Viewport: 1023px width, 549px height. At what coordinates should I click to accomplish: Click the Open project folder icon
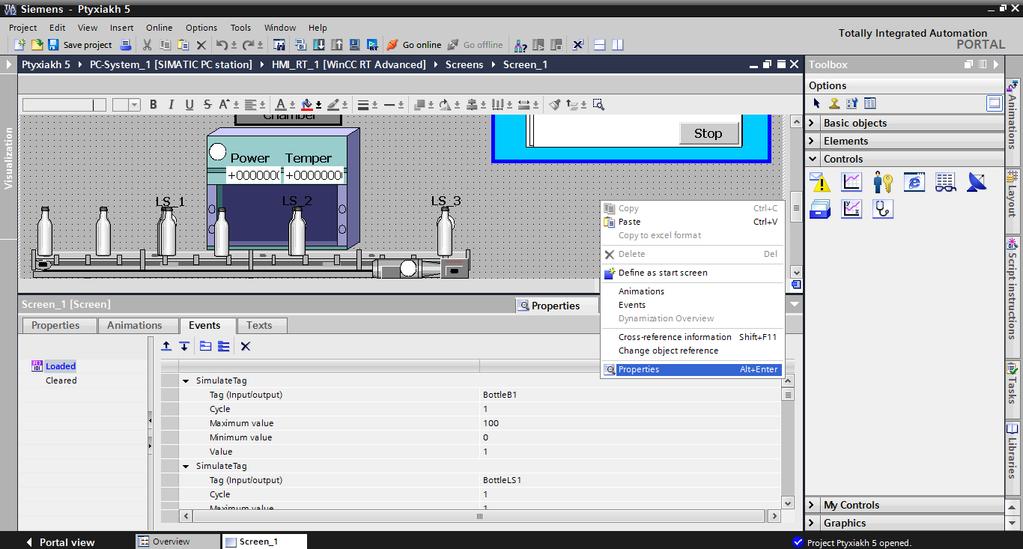click(x=37, y=45)
